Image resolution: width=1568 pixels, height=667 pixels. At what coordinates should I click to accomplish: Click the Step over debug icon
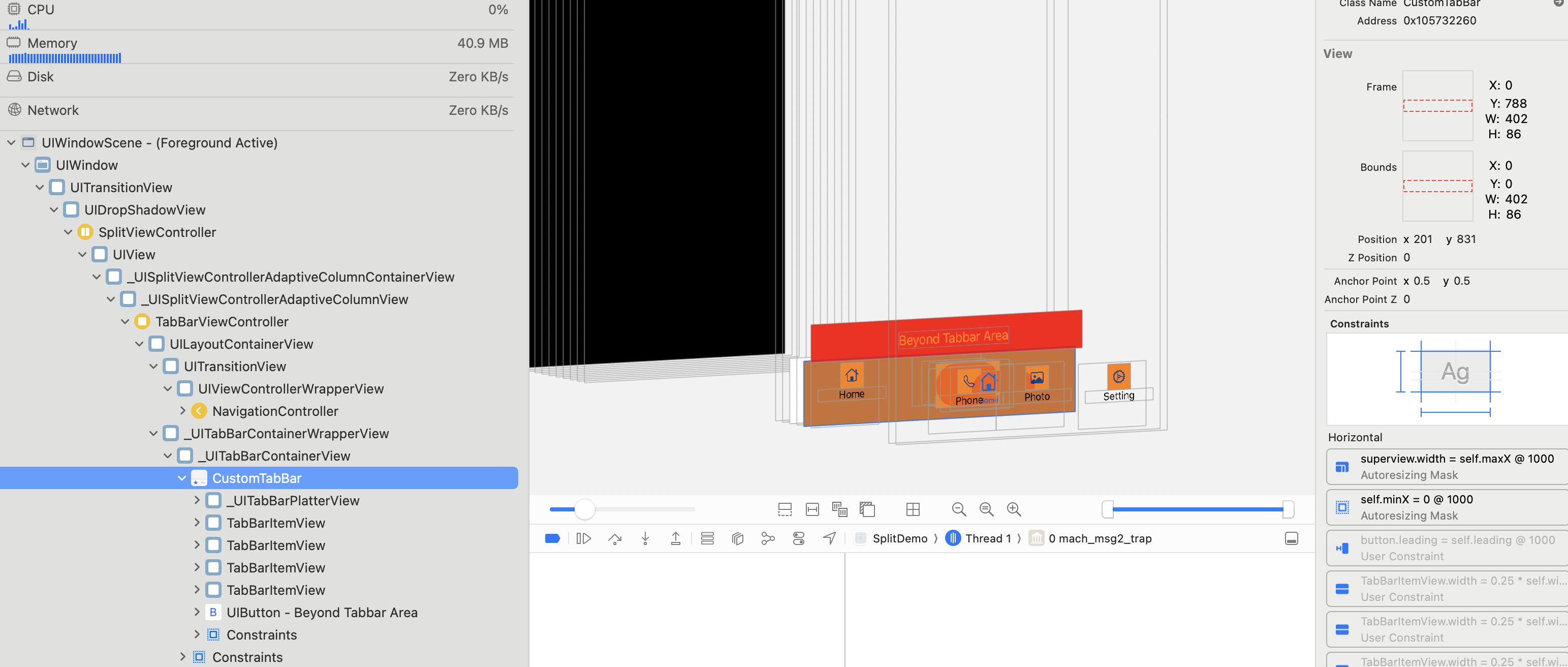(x=615, y=538)
